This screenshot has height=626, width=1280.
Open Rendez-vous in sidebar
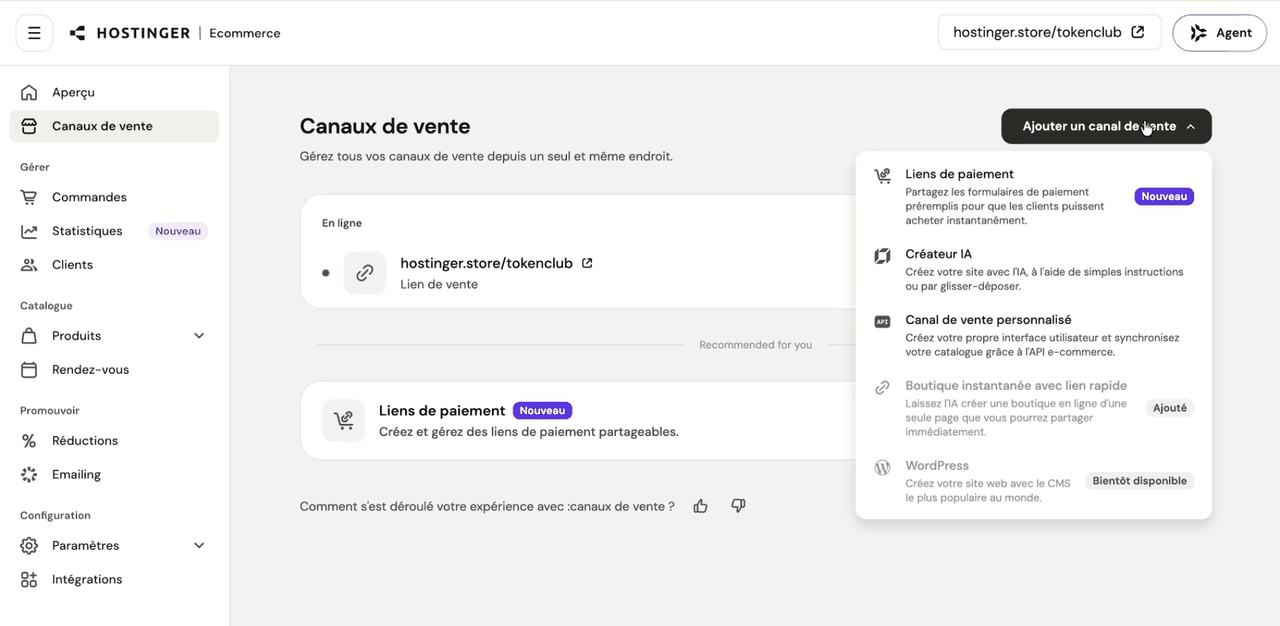tap(114, 370)
